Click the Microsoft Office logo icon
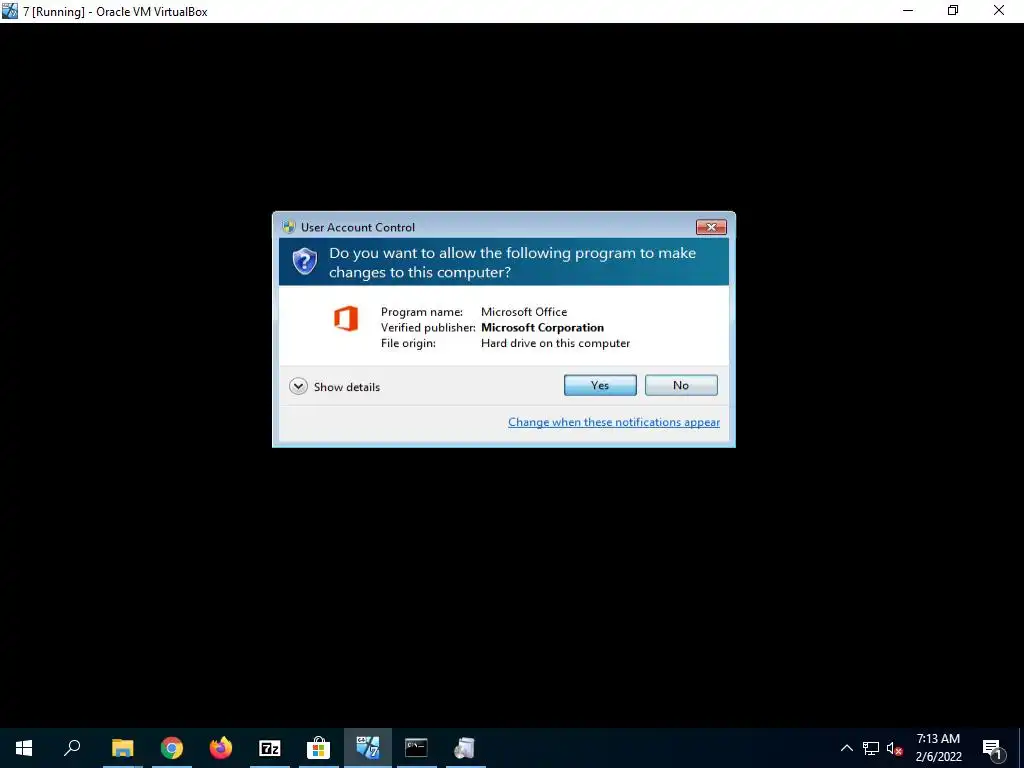This screenshot has height=768, width=1024. click(x=346, y=319)
